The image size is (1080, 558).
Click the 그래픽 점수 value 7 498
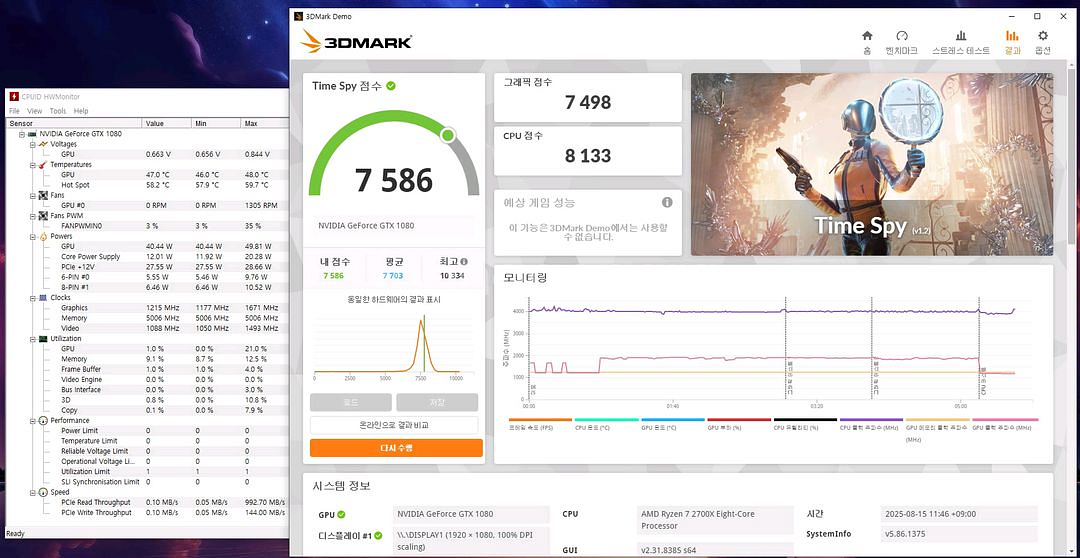pyautogui.click(x=588, y=102)
